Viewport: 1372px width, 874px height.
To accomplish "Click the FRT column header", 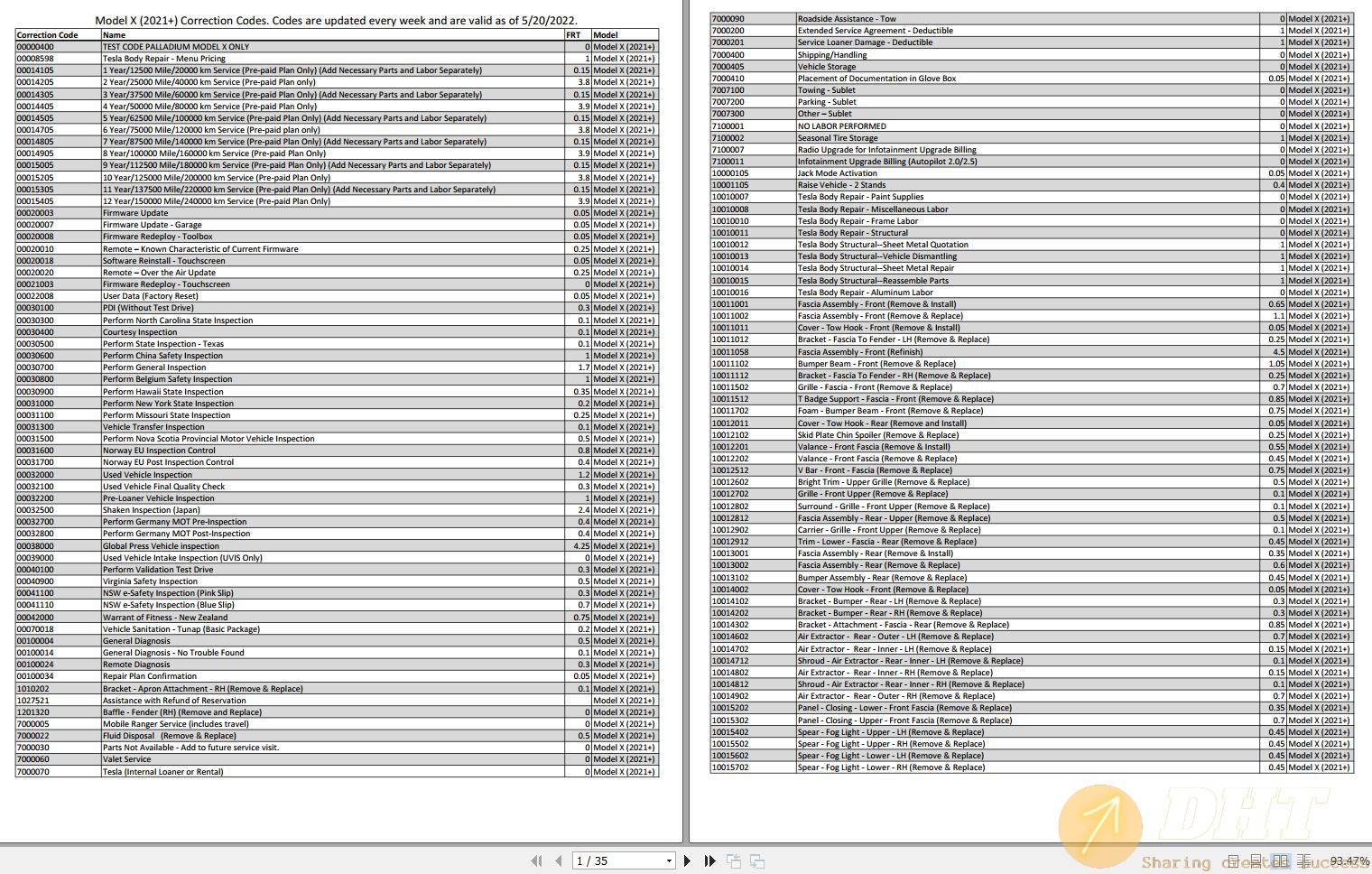I will pyautogui.click(x=573, y=34).
